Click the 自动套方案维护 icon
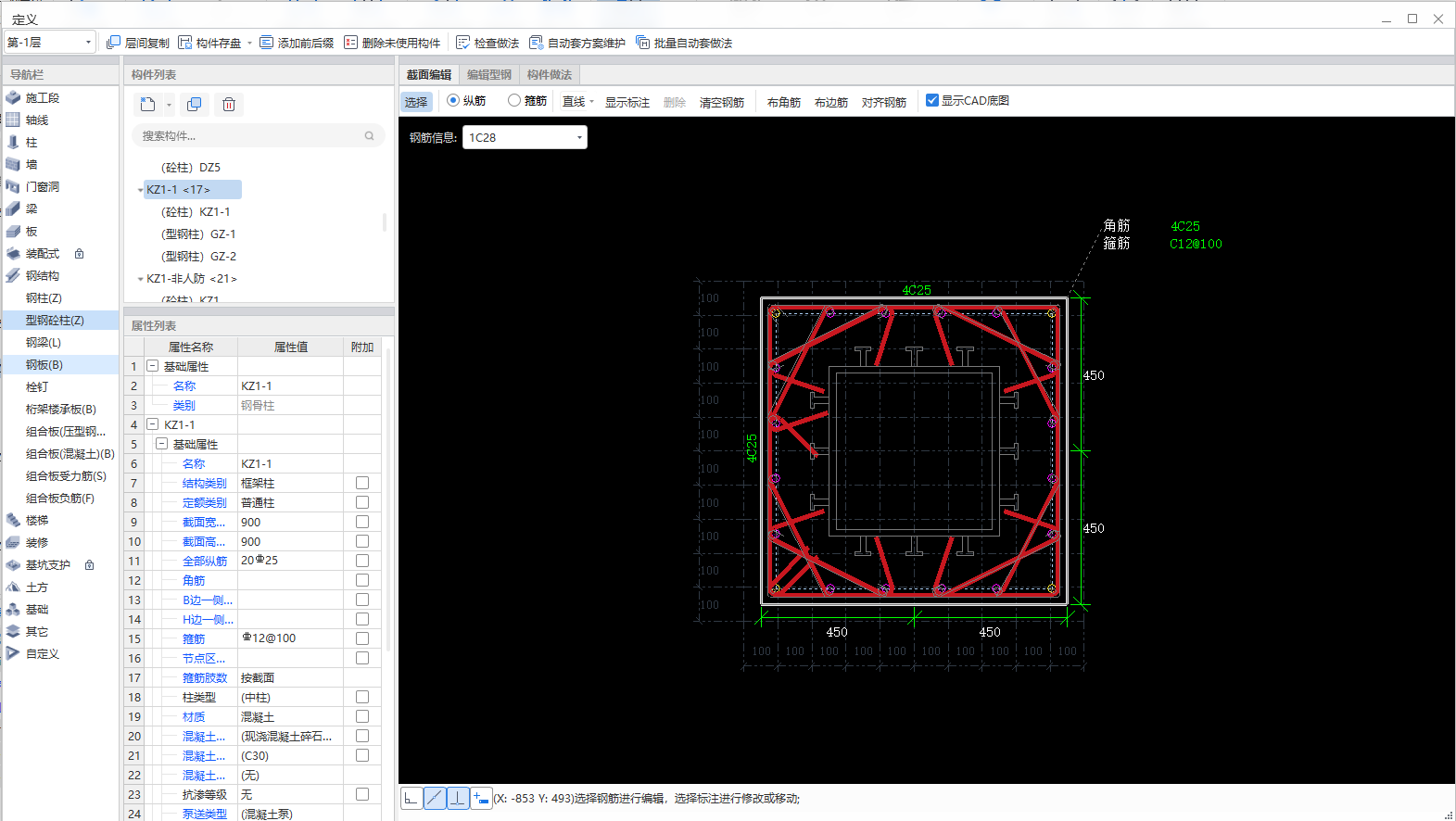The width and height of the screenshot is (1456, 821). (x=537, y=43)
